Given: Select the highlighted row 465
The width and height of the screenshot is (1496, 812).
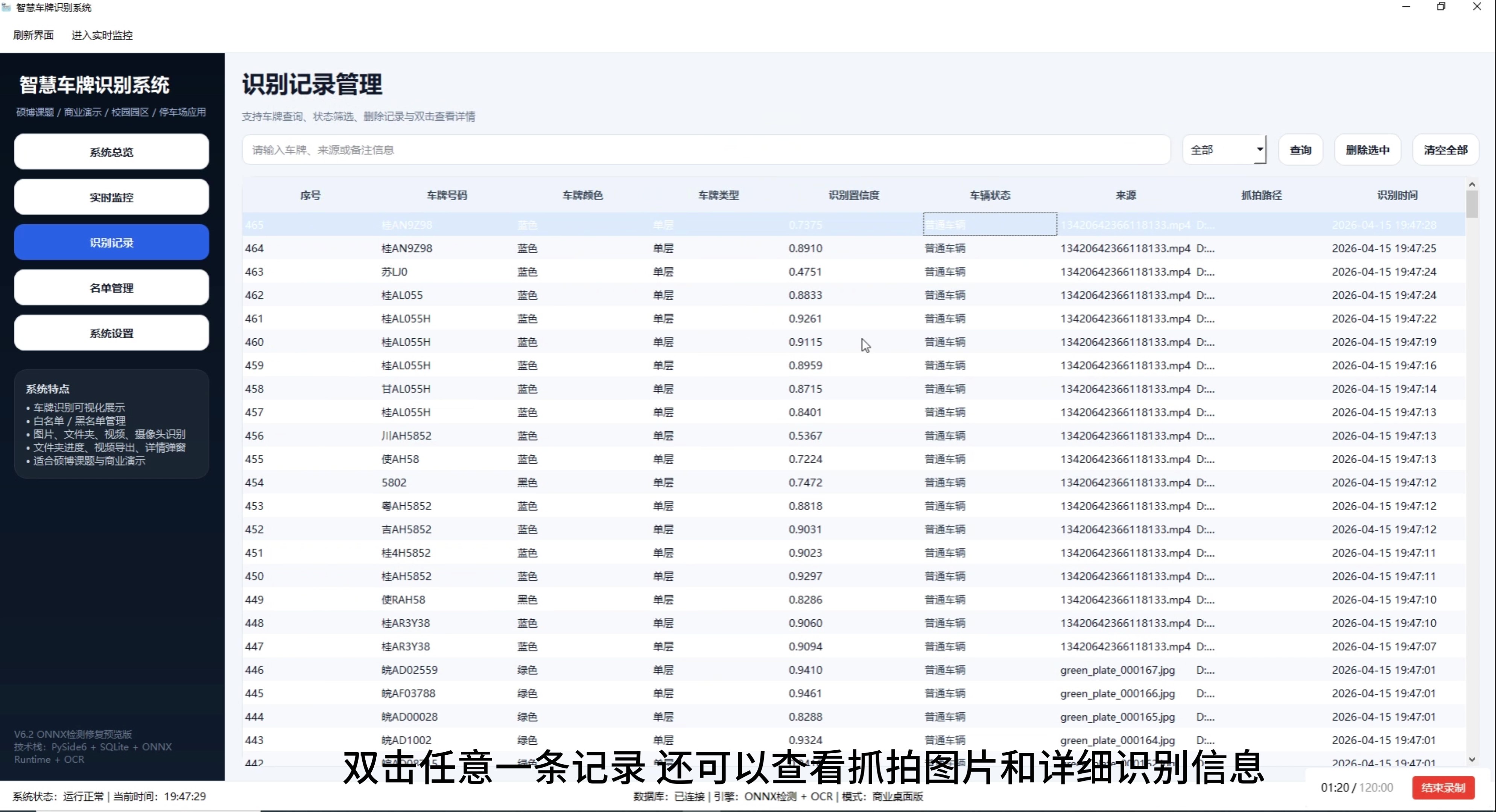Looking at the screenshot, I should (854, 225).
